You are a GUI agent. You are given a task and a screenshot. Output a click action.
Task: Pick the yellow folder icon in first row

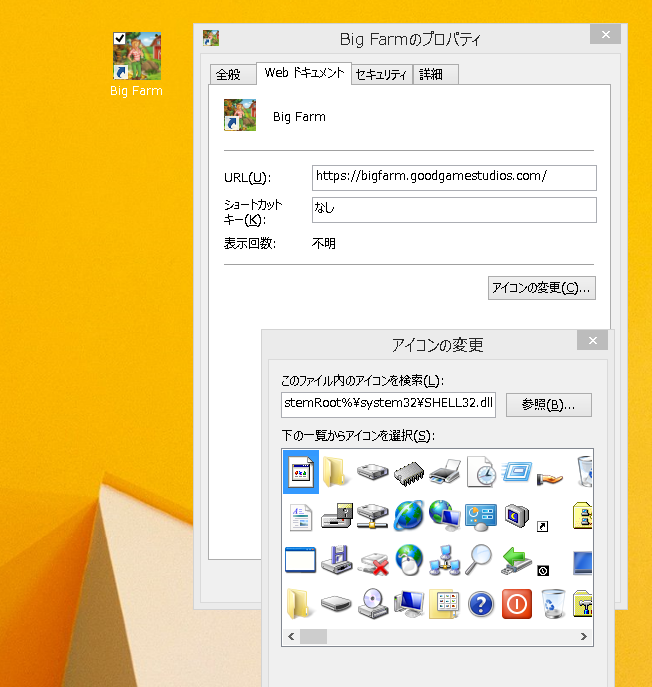point(336,472)
